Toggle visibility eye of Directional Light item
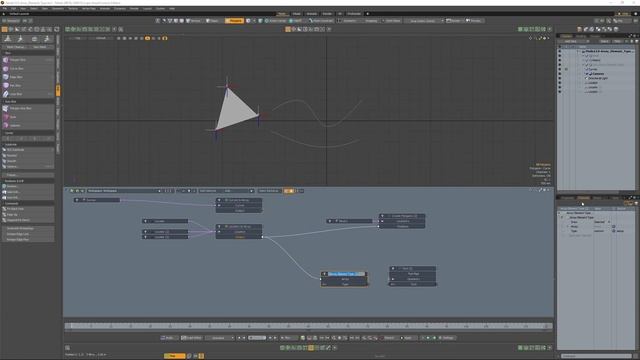The width and height of the screenshot is (640, 360). tap(560, 78)
